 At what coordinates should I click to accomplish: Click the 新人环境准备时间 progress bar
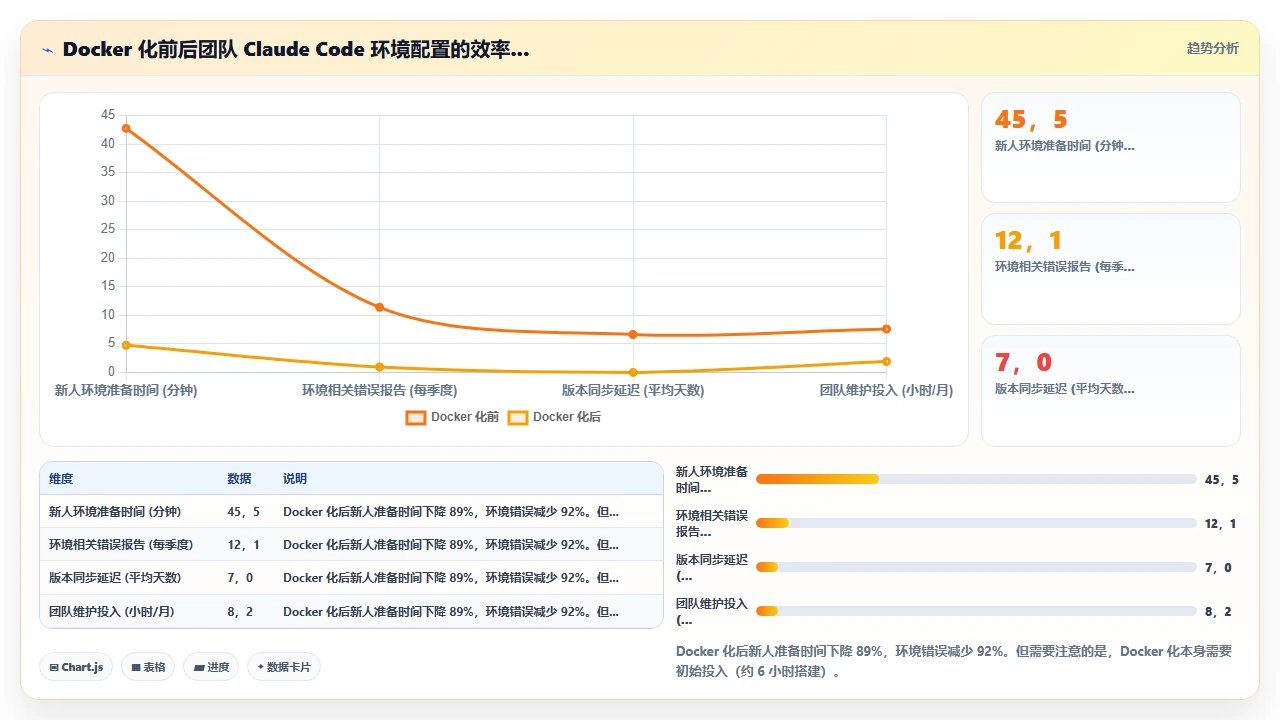point(976,479)
